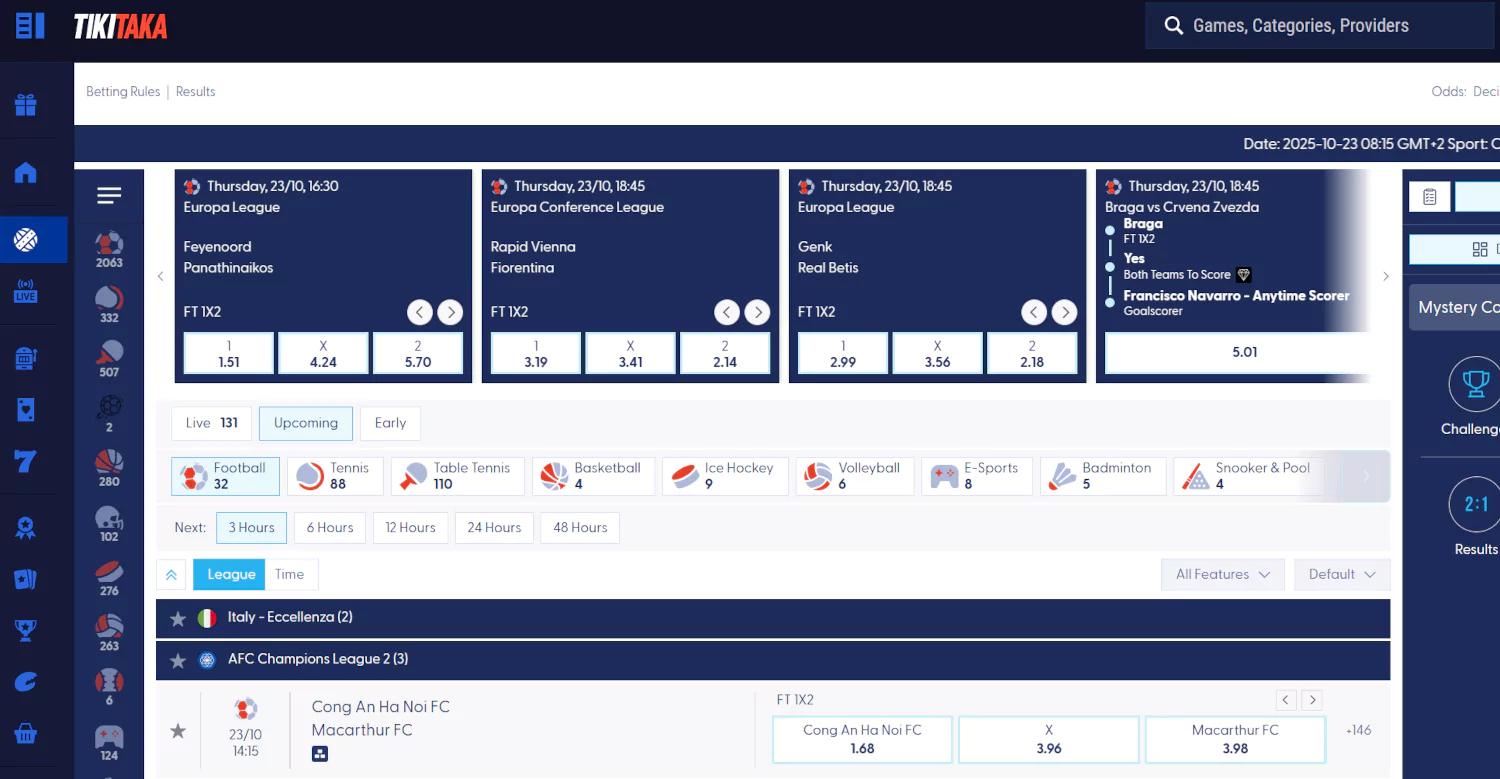Click the TIKITAKA logo

click(x=120, y=27)
